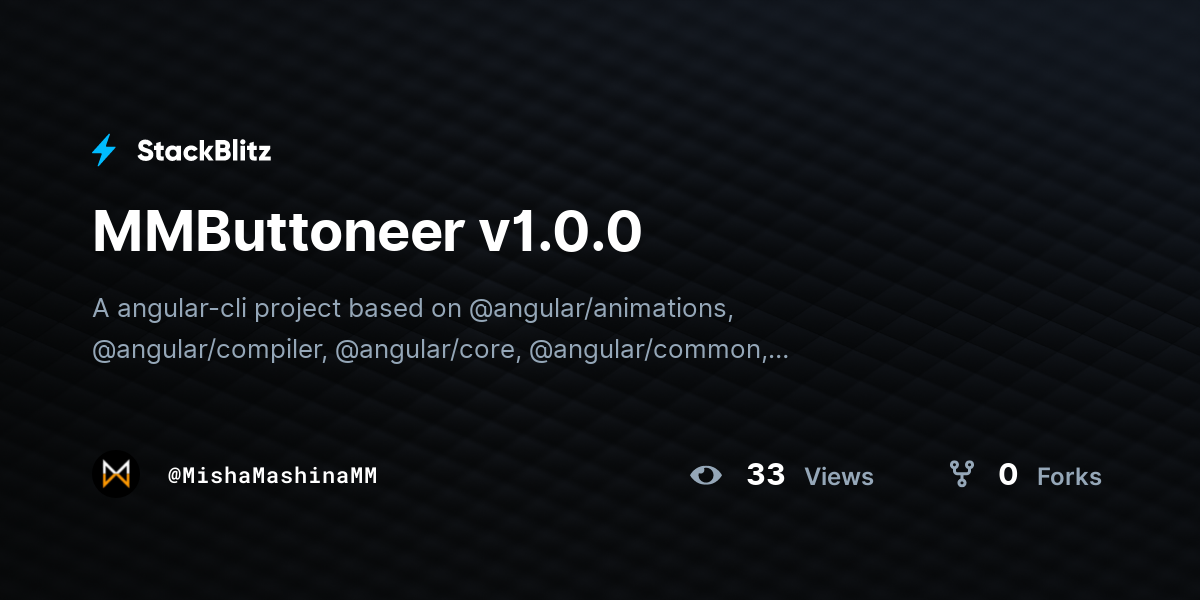The height and width of the screenshot is (600, 1200).
Task: Click the fork branch icon
Action: 961,474
